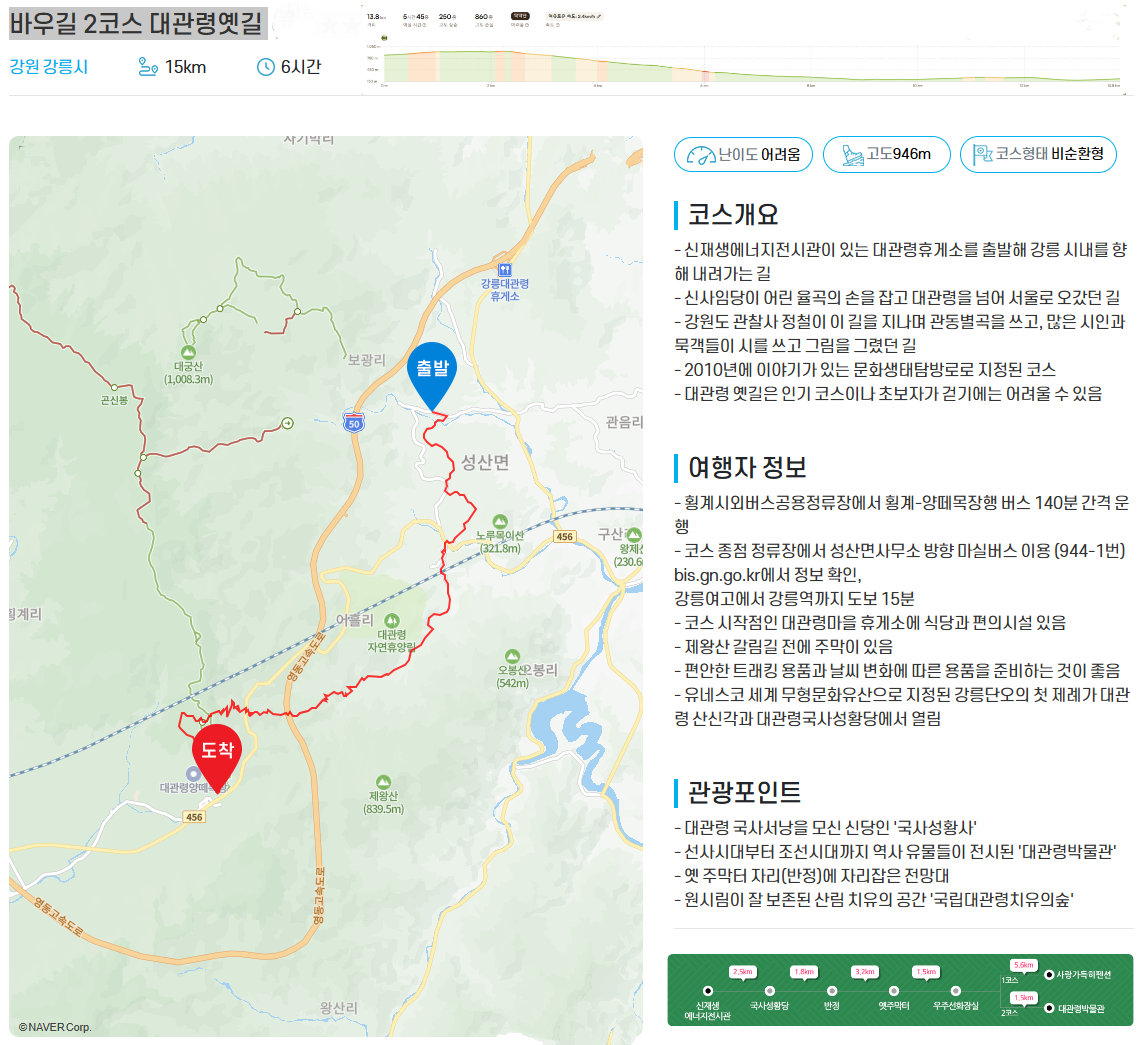This screenshot has width=1144, height=1045.
Task: Click the 사랑가득히펜션 endpoint dot
Action: [1049, 974]
